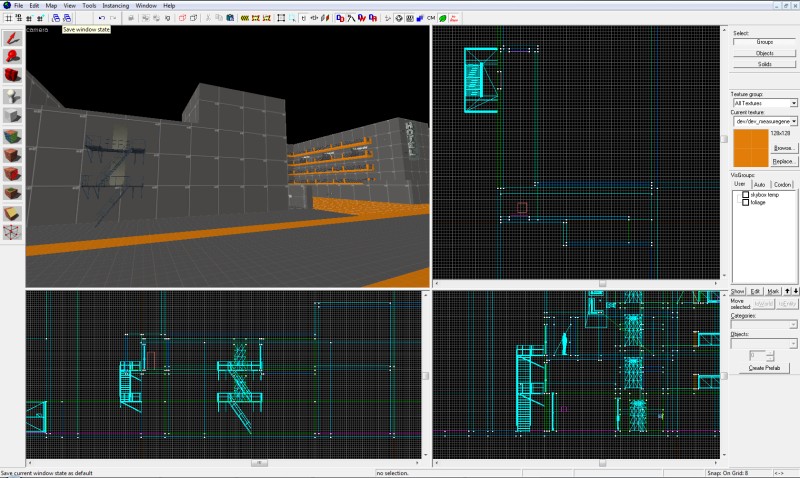Select the Block tool gray cube

point(12,115)
